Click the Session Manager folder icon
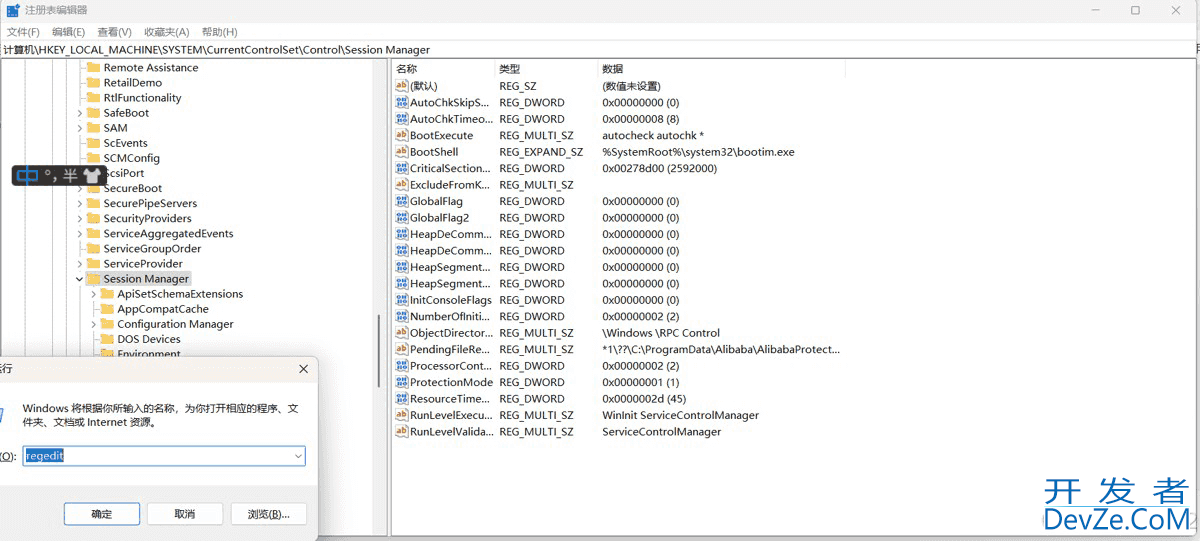1200x541 pixels. (94, 279)
